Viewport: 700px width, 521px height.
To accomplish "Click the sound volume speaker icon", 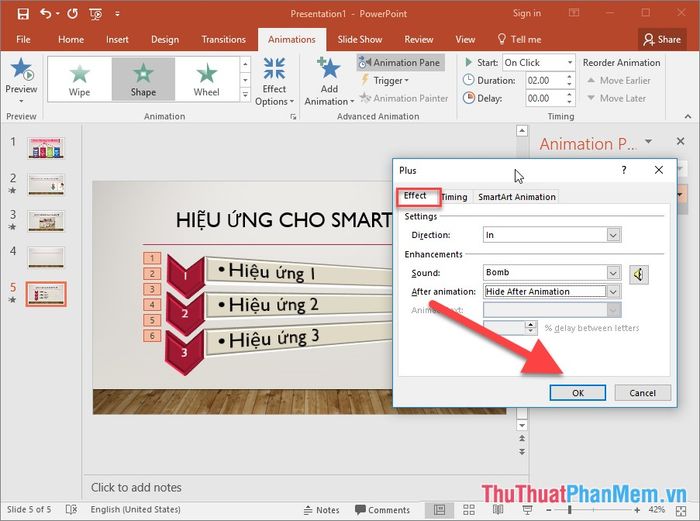I will tap(639, 274).
